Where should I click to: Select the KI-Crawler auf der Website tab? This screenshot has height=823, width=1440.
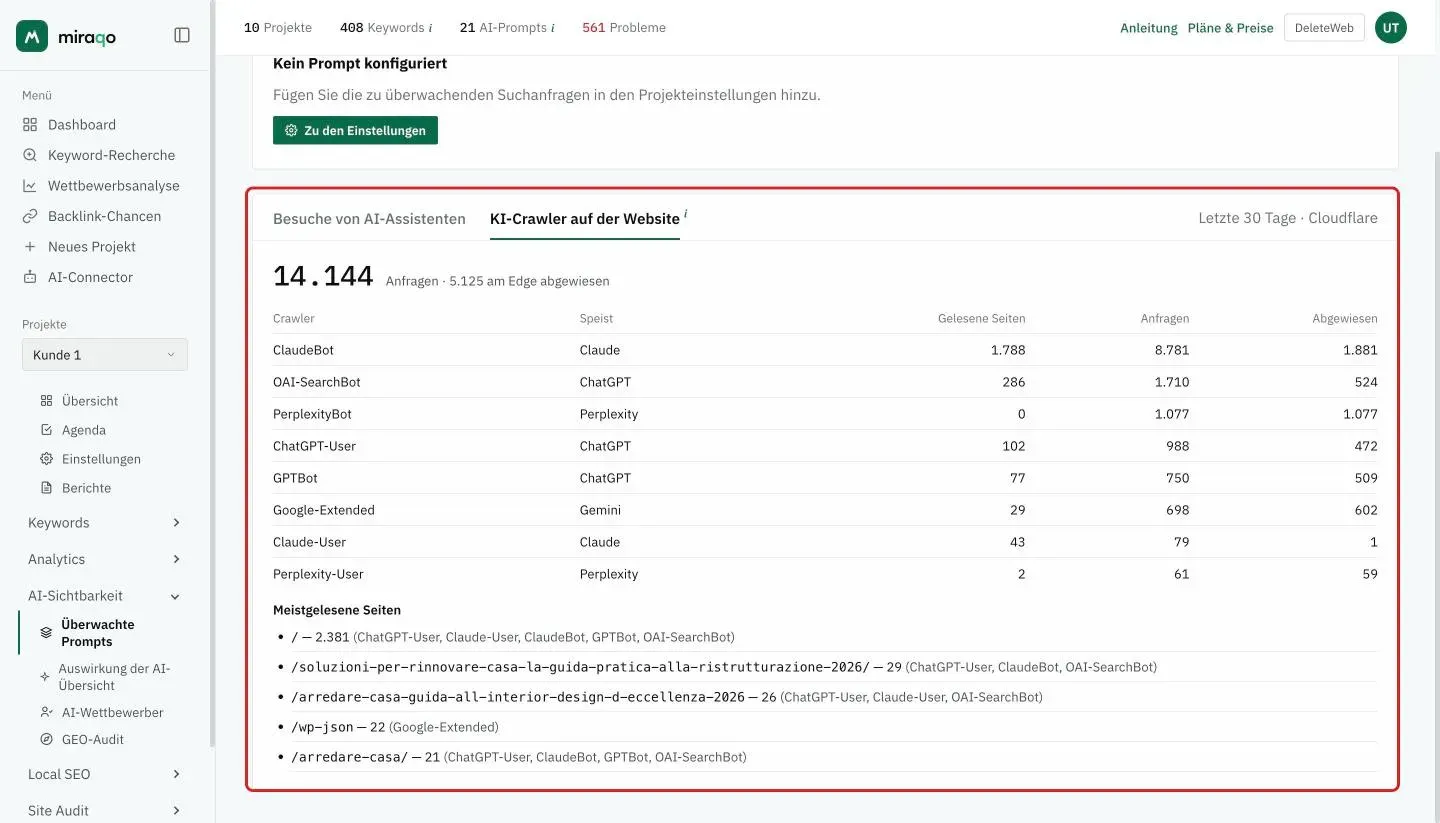pyautogui.click(x=585, y=219)
